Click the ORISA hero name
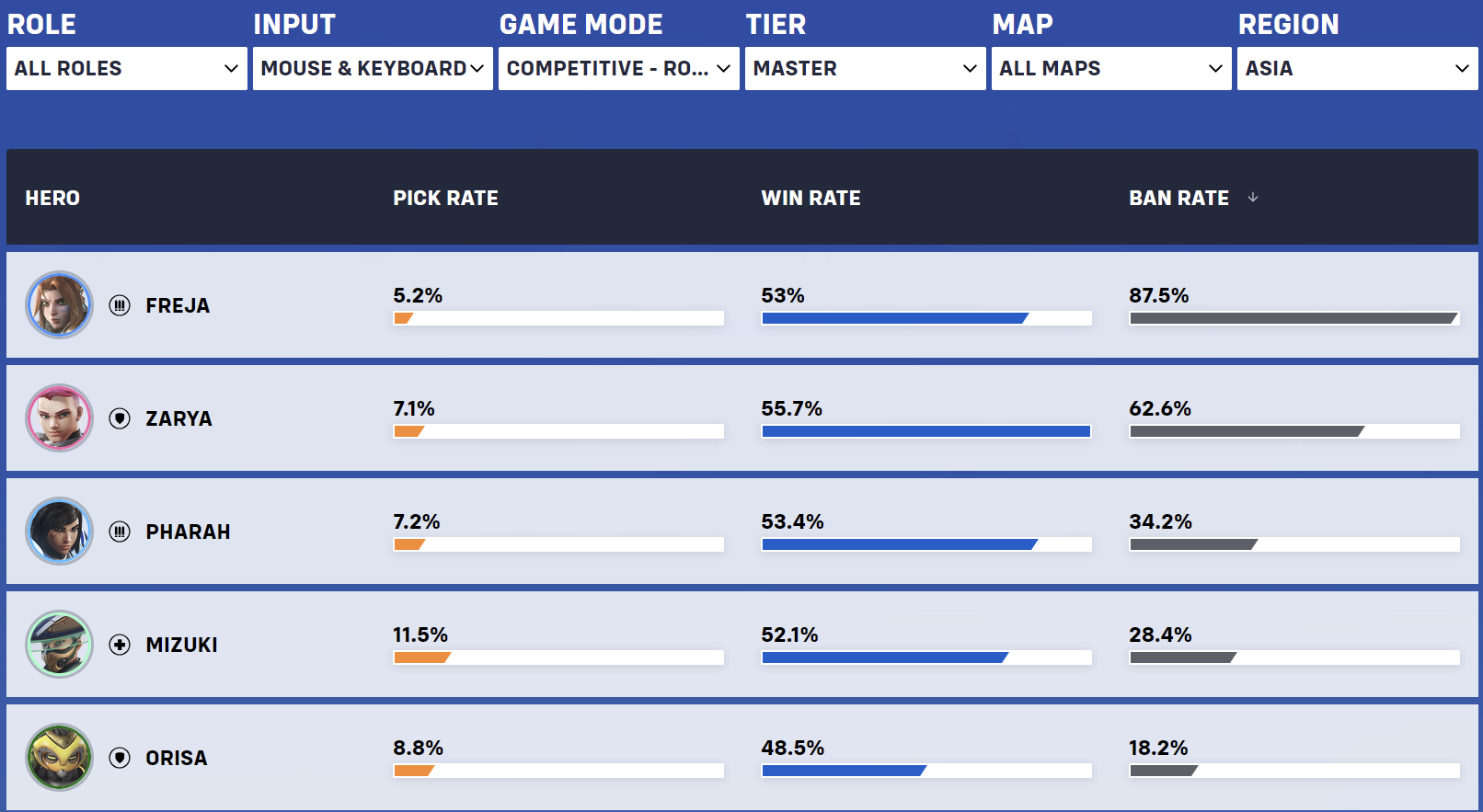 [177, 759]
